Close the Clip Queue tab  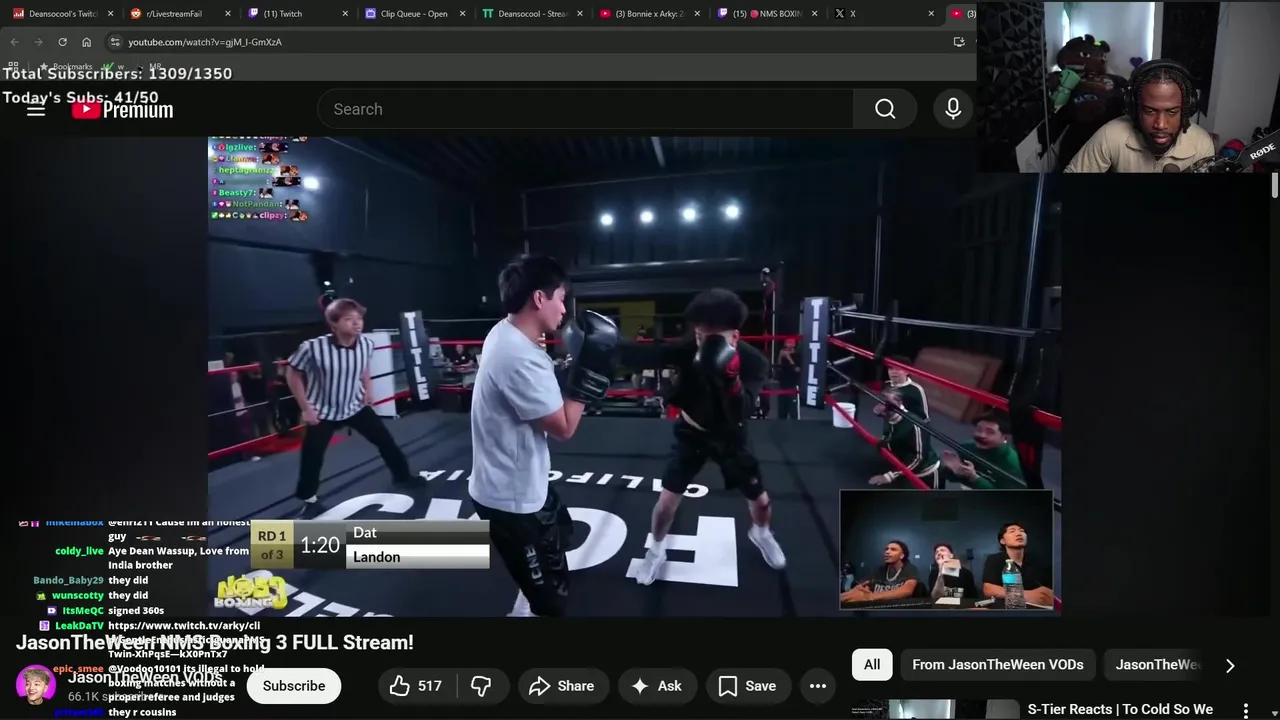(463, 14)
